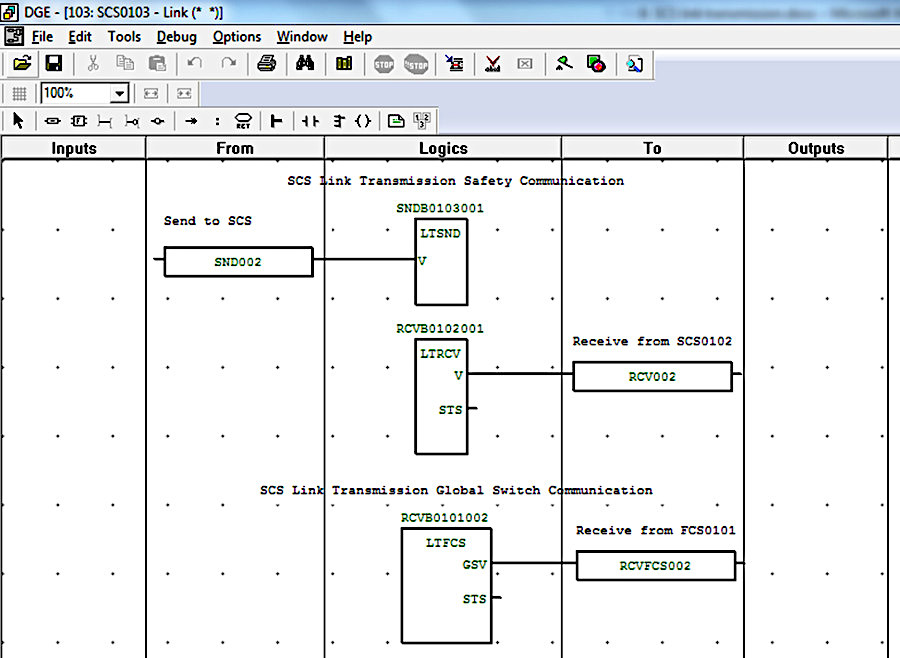The width and height of the screenshot is (900, 658).
Task: Open the Debug menu
Action: coord(176,37)
